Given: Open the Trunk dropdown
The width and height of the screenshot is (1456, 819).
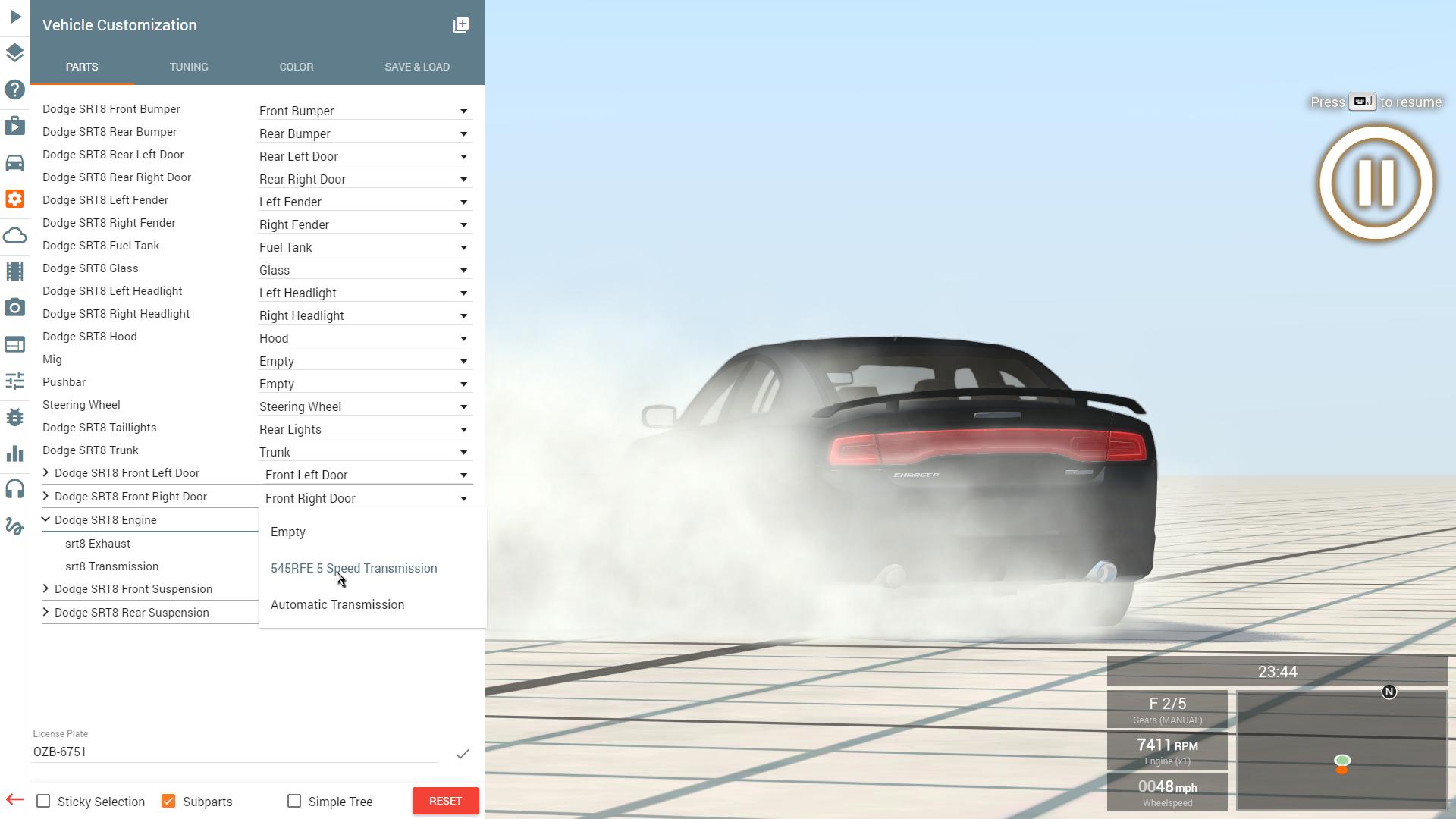Looking at the screenshot, I should 365,452.
